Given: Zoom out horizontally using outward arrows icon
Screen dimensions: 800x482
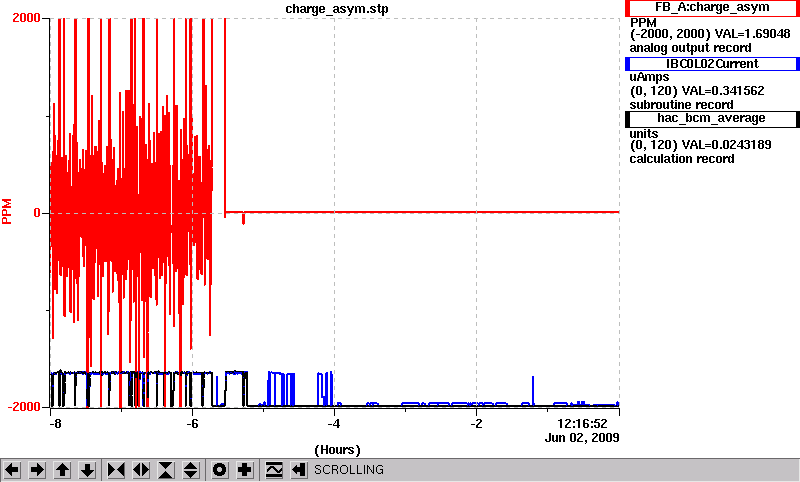Looking at the screenshot, I should click(x=141, y=470).
